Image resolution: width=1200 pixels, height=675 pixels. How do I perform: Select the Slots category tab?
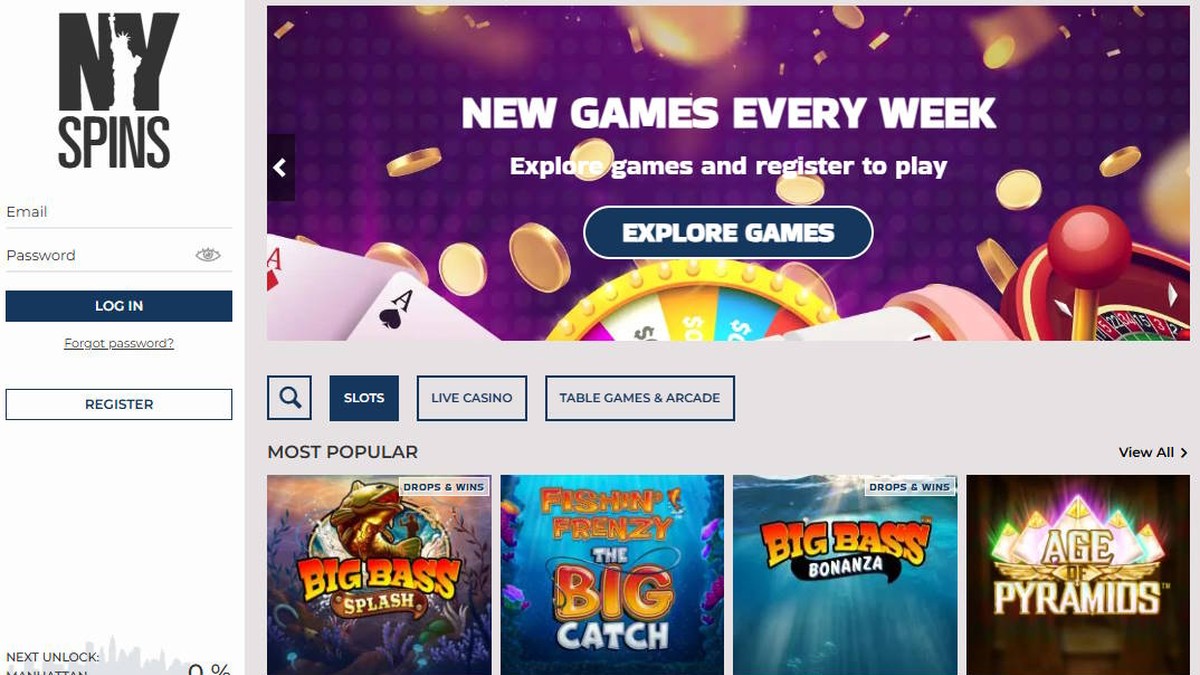(364, 398)
